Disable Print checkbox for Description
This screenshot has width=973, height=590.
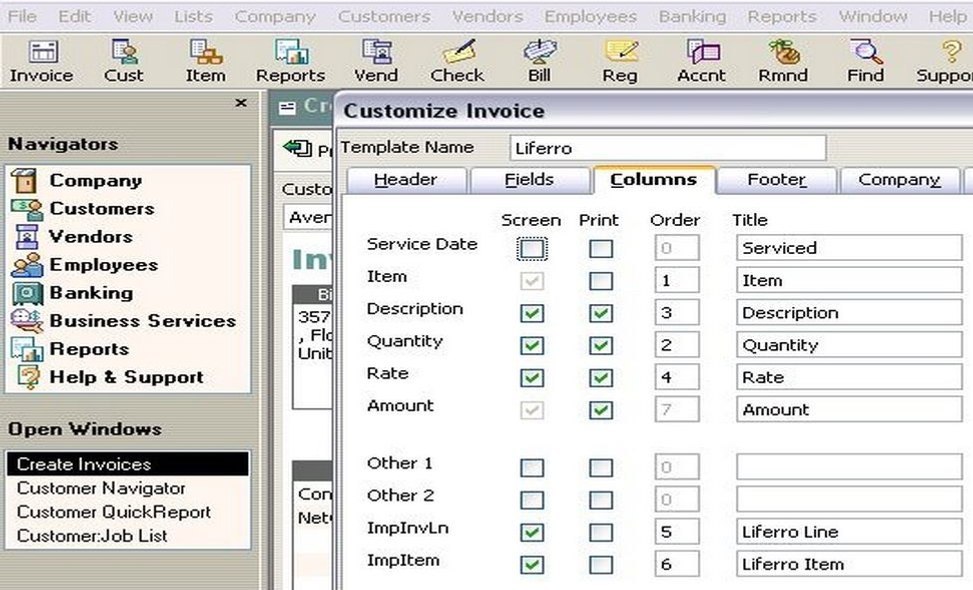(599, 311)
